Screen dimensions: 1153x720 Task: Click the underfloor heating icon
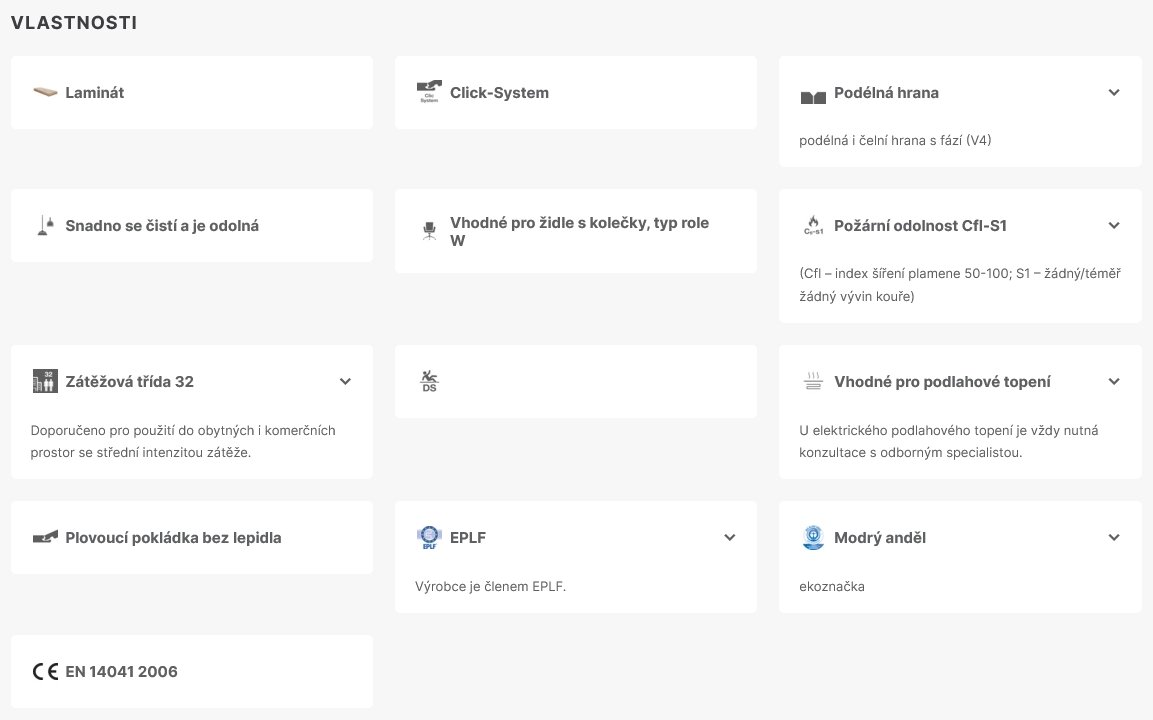(813, 381)
